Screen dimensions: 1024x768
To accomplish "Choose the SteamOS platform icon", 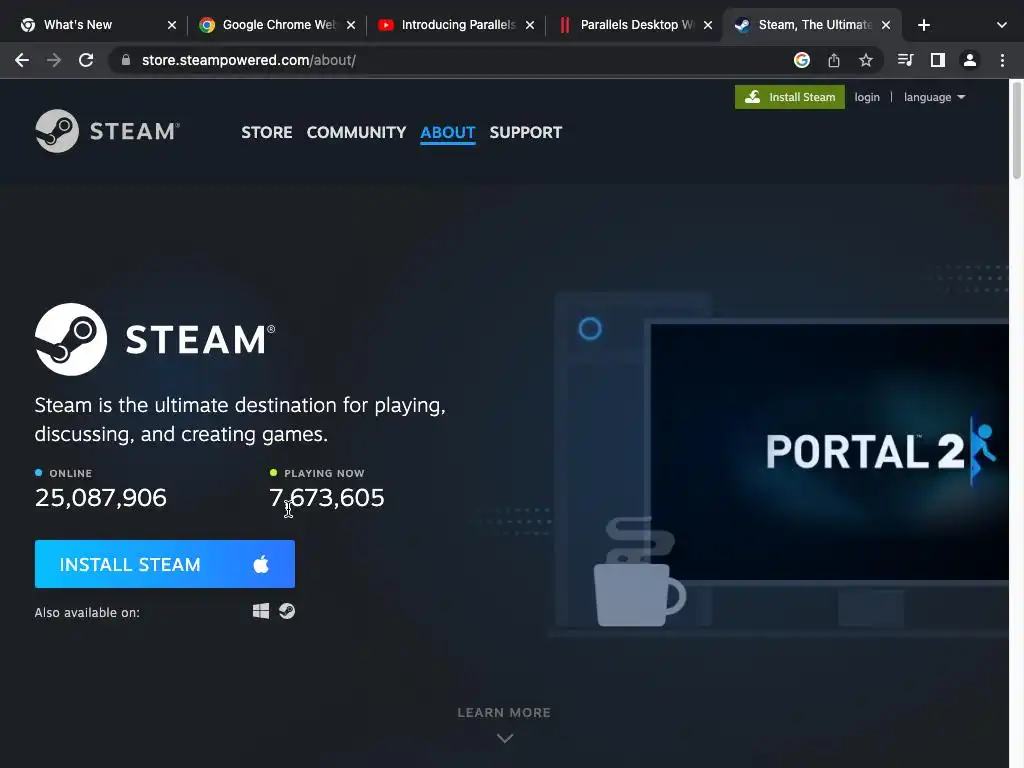I will click(287, 611).
